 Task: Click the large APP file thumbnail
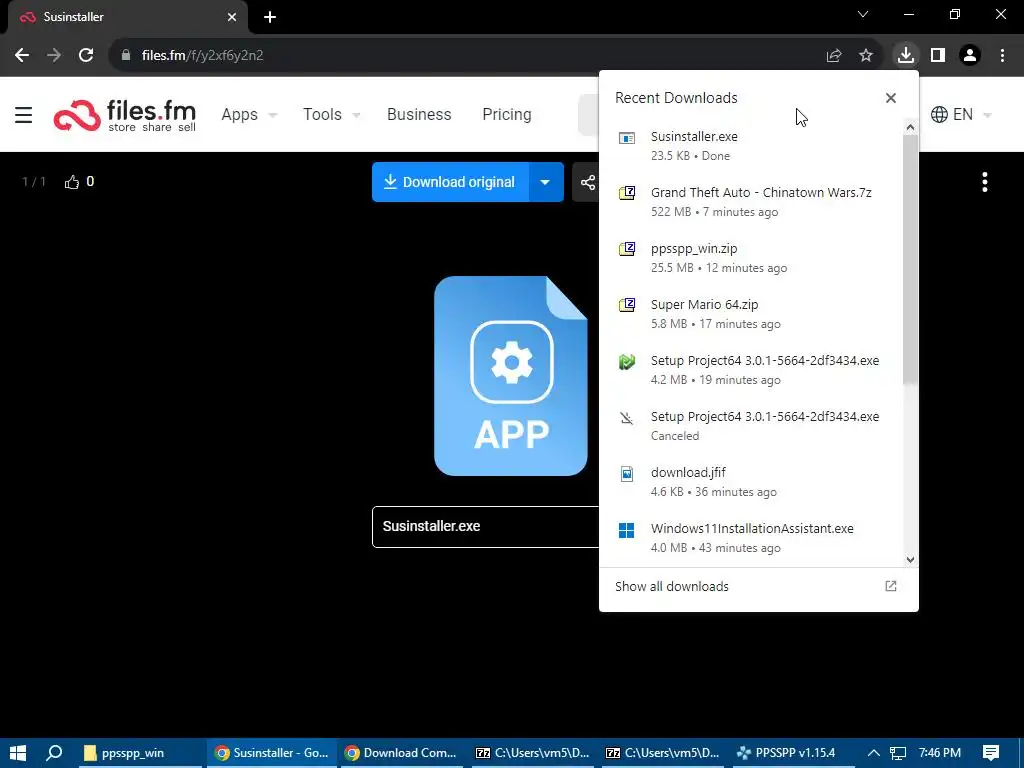point(511,376)
